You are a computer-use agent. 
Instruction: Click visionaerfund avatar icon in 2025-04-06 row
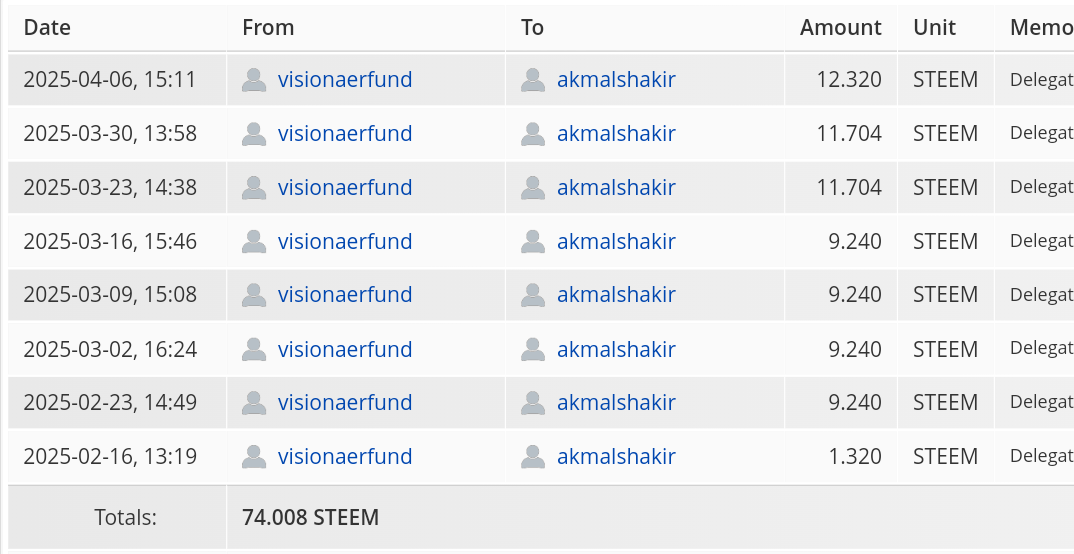pyautogui.click(x=254, y=80)
